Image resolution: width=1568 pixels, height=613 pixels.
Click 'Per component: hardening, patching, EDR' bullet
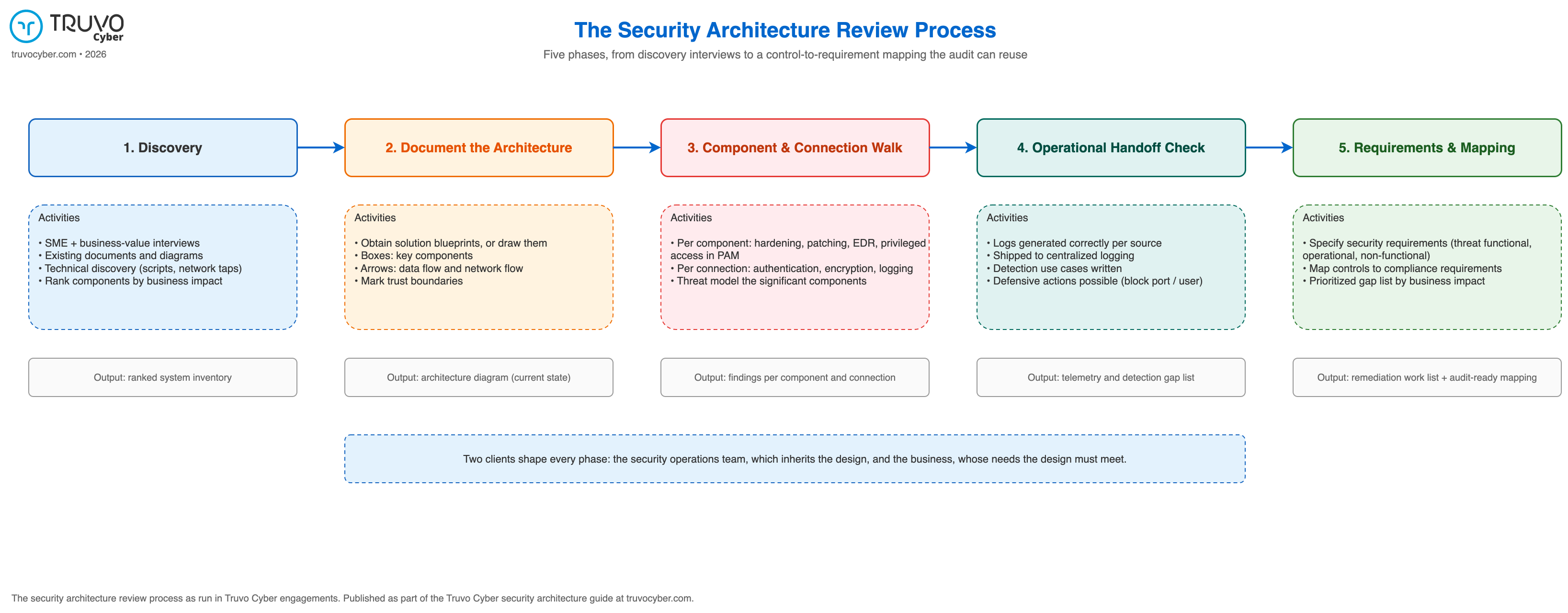798,249
